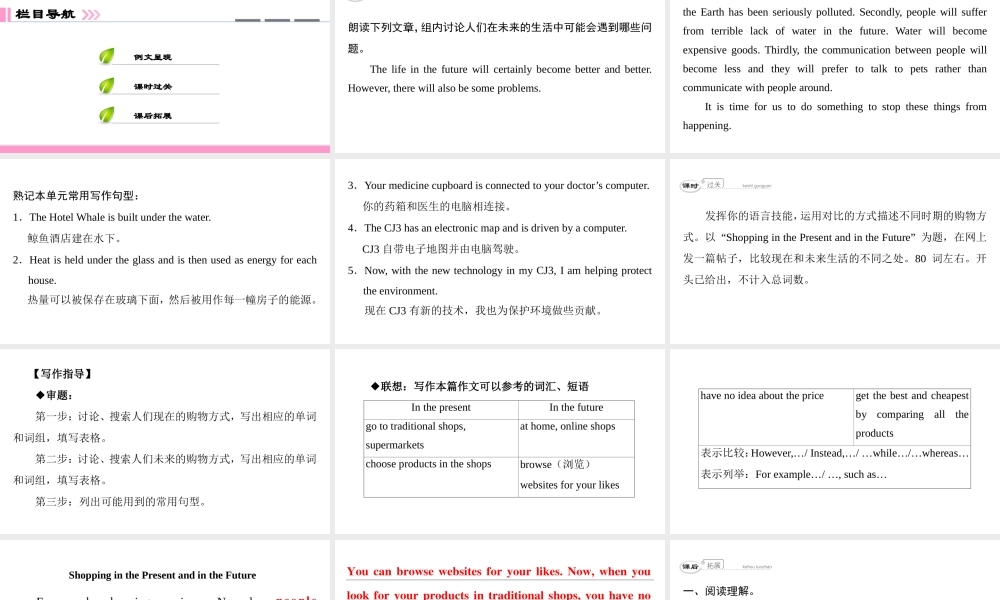1000x600 pixels.
Task: Click the sentence 'However, there will also be some problems.'
Action: pos(445,89)
